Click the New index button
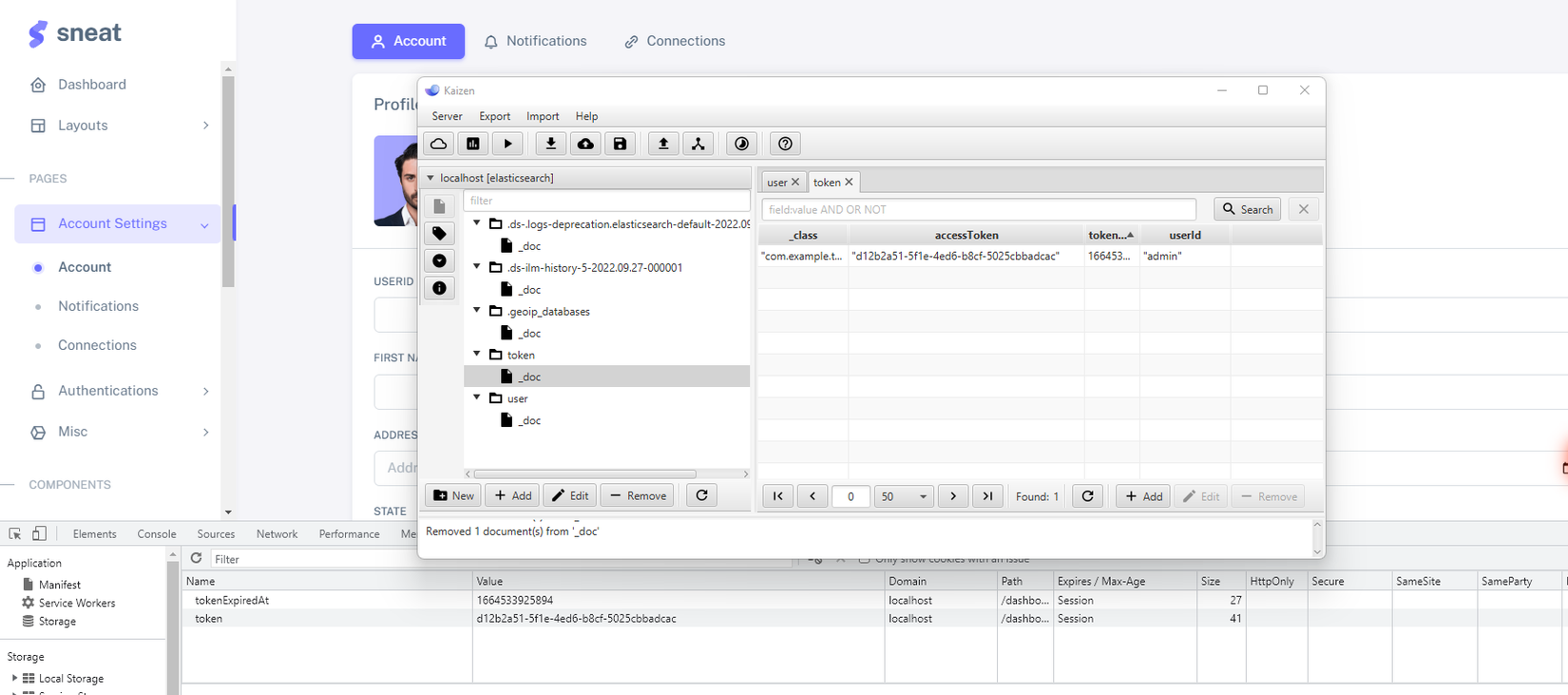This screenshot has width=1568, height=695. pos(453,495)
